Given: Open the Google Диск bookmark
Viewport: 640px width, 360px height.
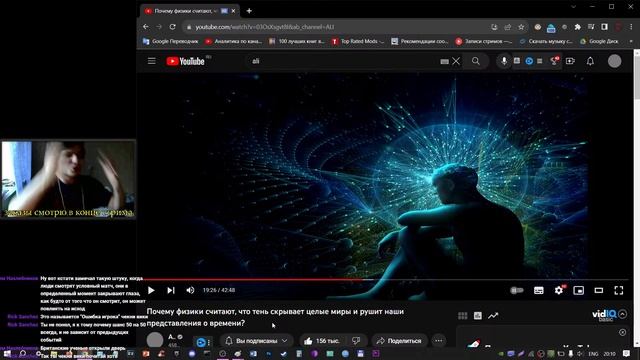Looking at the screenshot, I should point(599,41).
